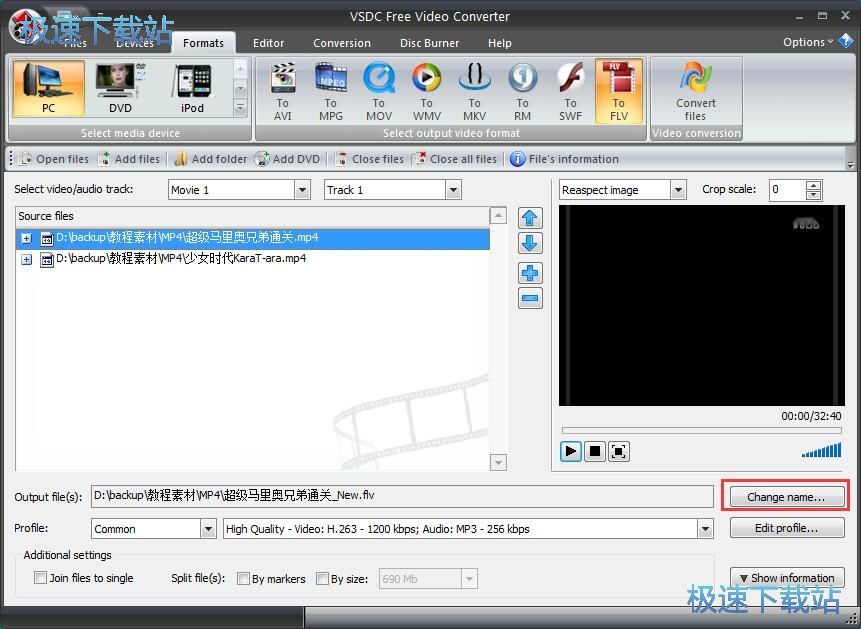
Task: Adjust the volume level bars
Action: point(821,450)
